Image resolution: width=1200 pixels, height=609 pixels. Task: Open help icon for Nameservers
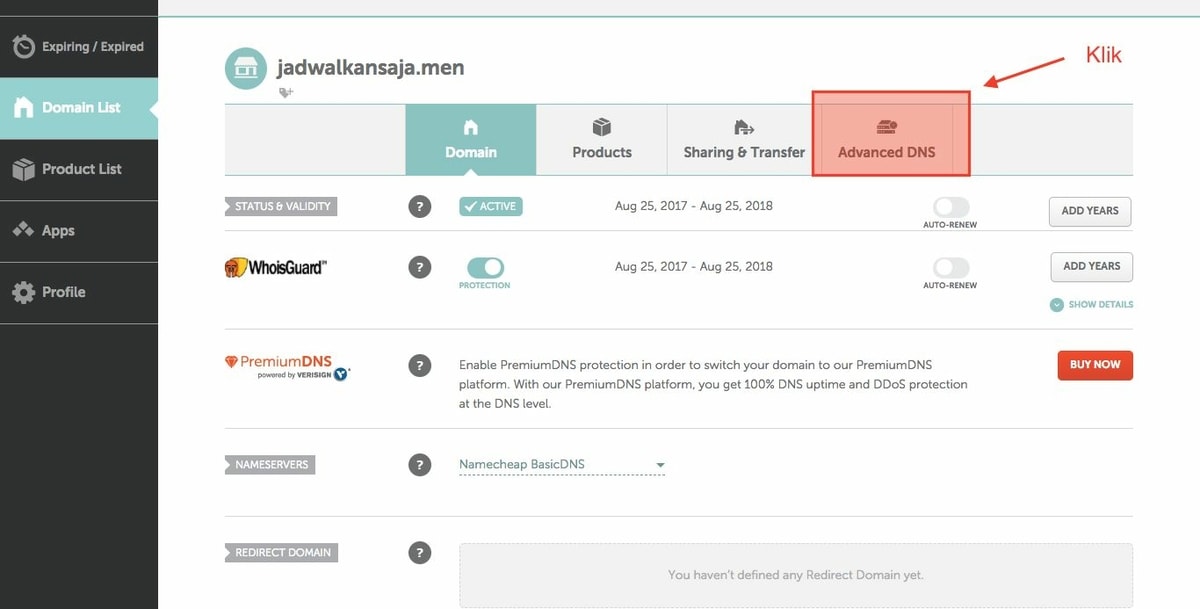tap(420, 465)
